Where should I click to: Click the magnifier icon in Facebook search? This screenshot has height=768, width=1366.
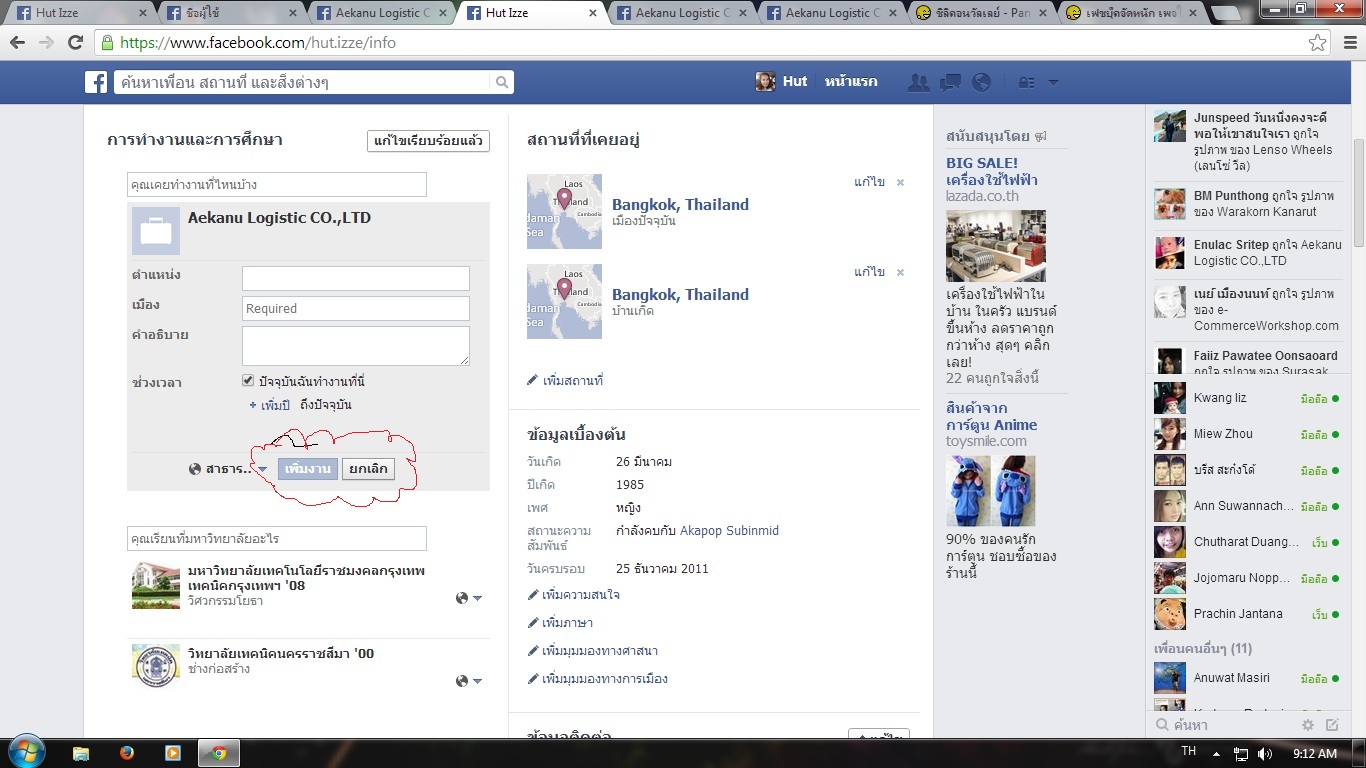coord(502,82)
